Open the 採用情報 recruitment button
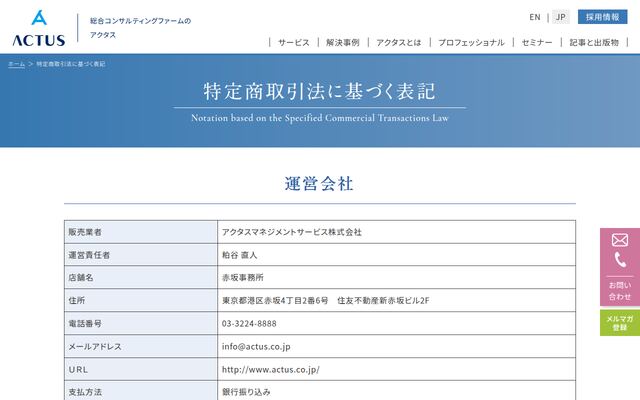 coord(602,17)
